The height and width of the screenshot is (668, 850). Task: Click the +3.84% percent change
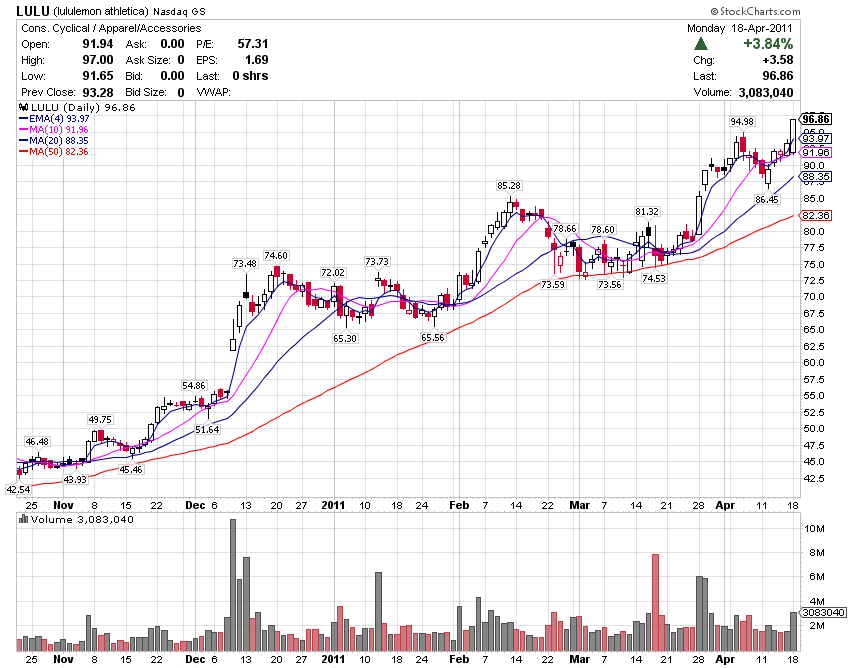point(768,43)
